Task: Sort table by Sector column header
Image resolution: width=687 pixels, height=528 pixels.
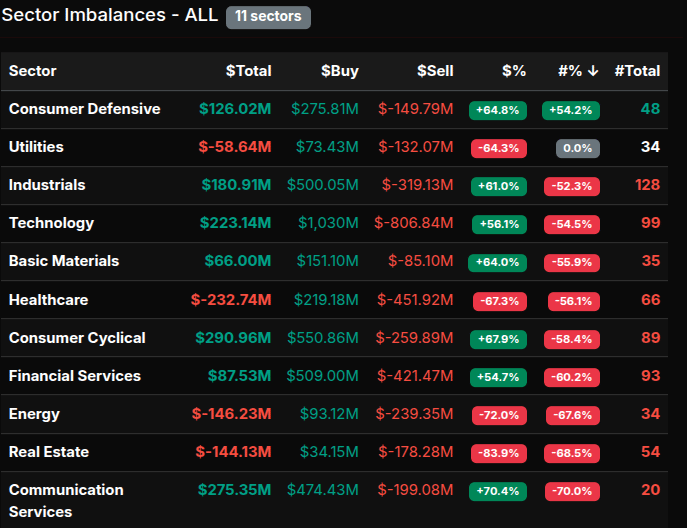Action: click(x=33, y=71)
